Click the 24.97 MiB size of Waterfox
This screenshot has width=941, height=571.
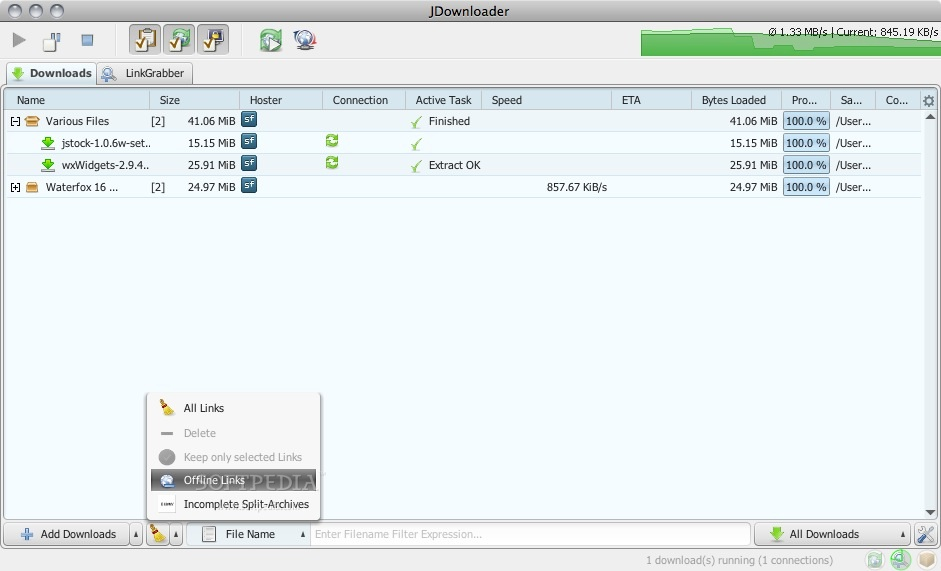click(211, 187)
